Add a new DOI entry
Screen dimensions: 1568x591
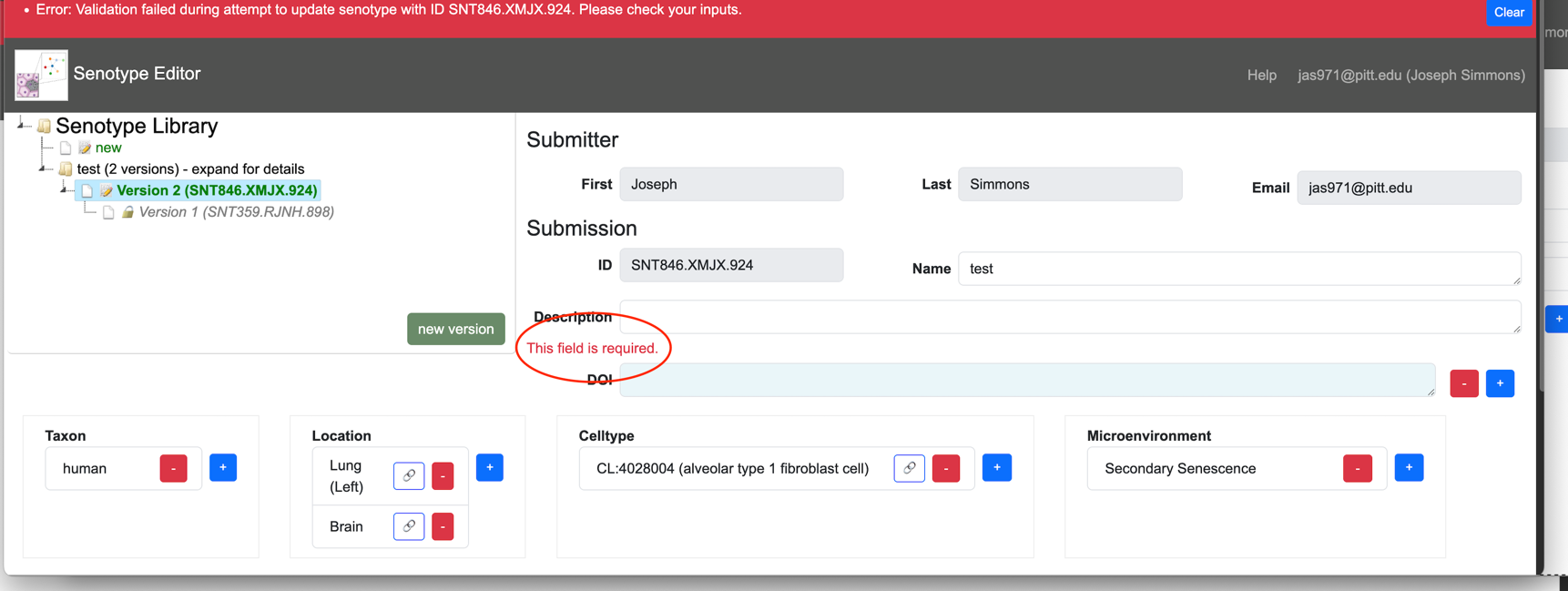pos(1500,383)
